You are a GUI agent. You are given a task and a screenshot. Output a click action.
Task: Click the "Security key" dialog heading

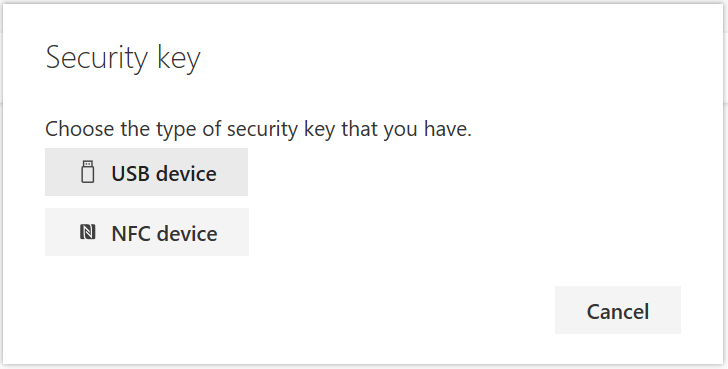click(123, 58)
